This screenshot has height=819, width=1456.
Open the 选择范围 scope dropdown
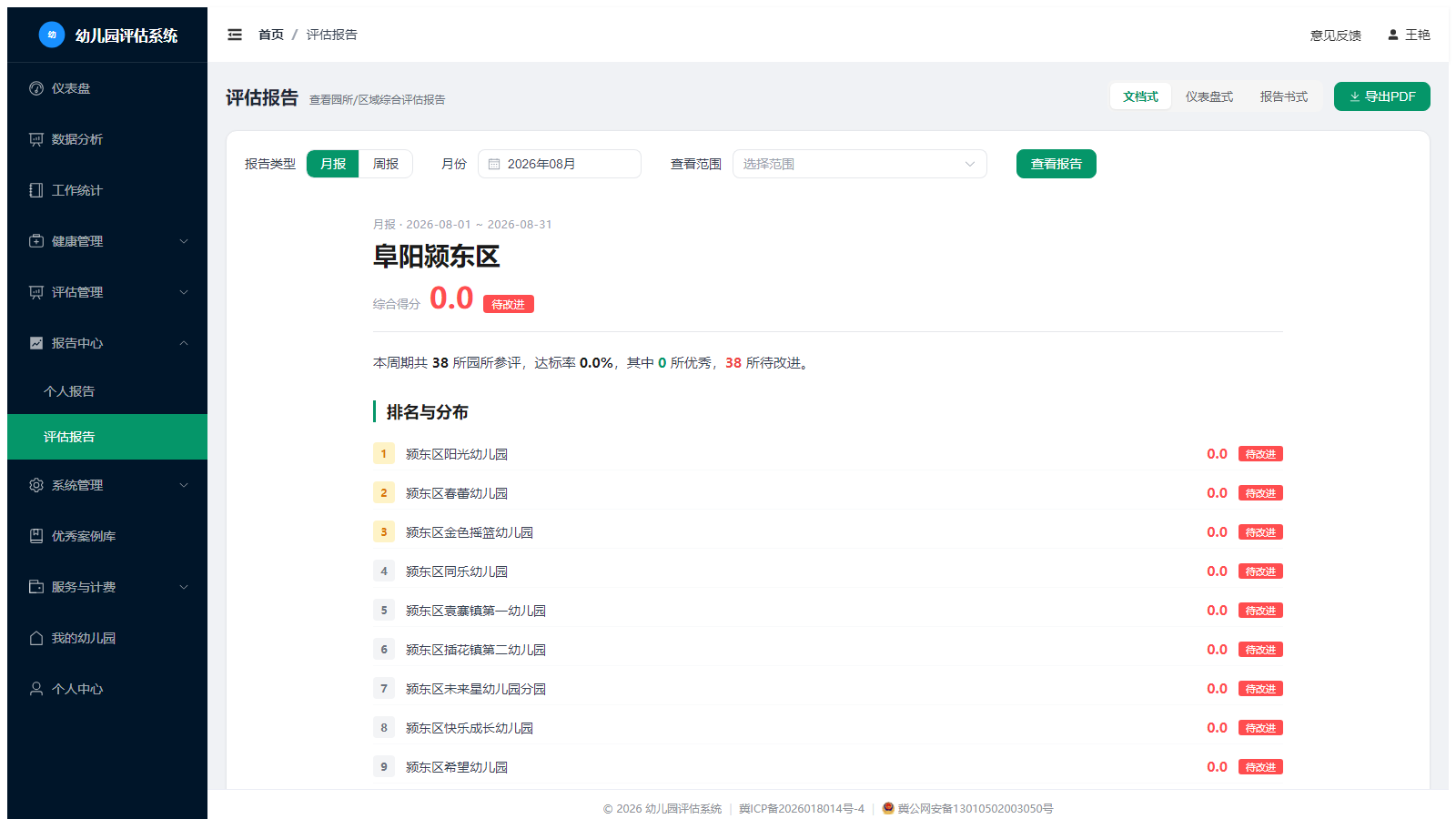tap(860, 164)
